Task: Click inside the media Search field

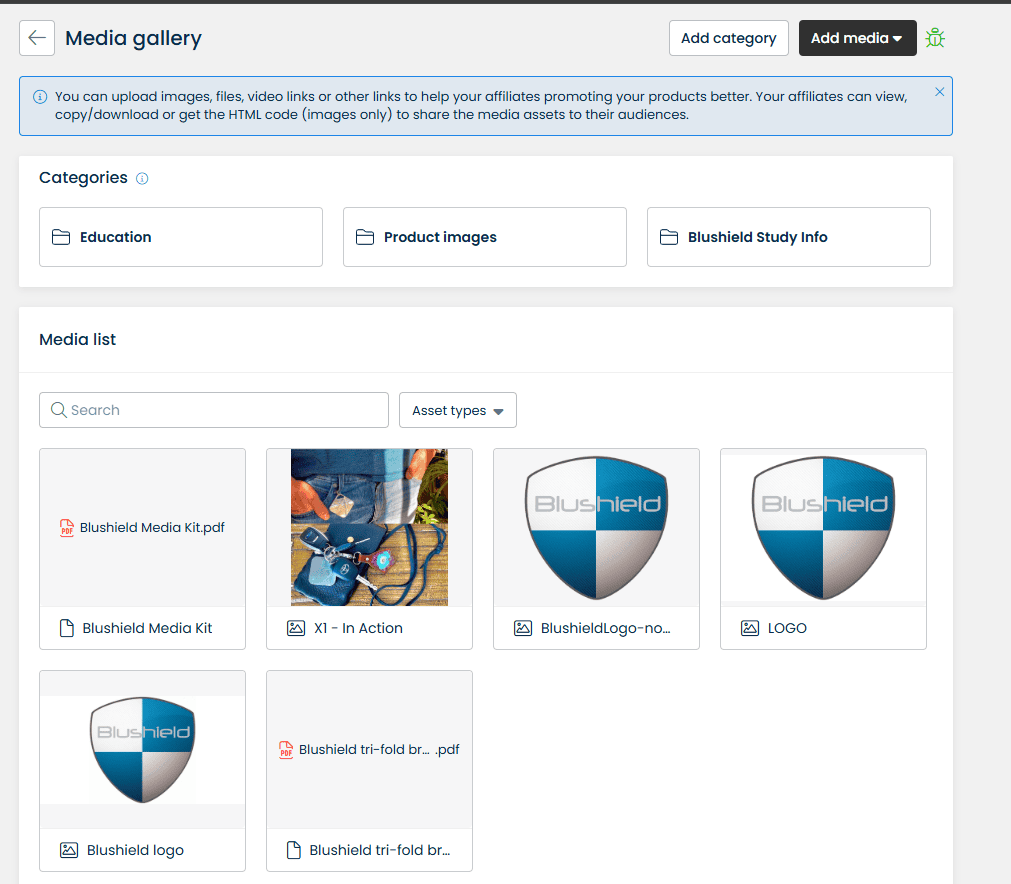Action: [x=214, y=410]
